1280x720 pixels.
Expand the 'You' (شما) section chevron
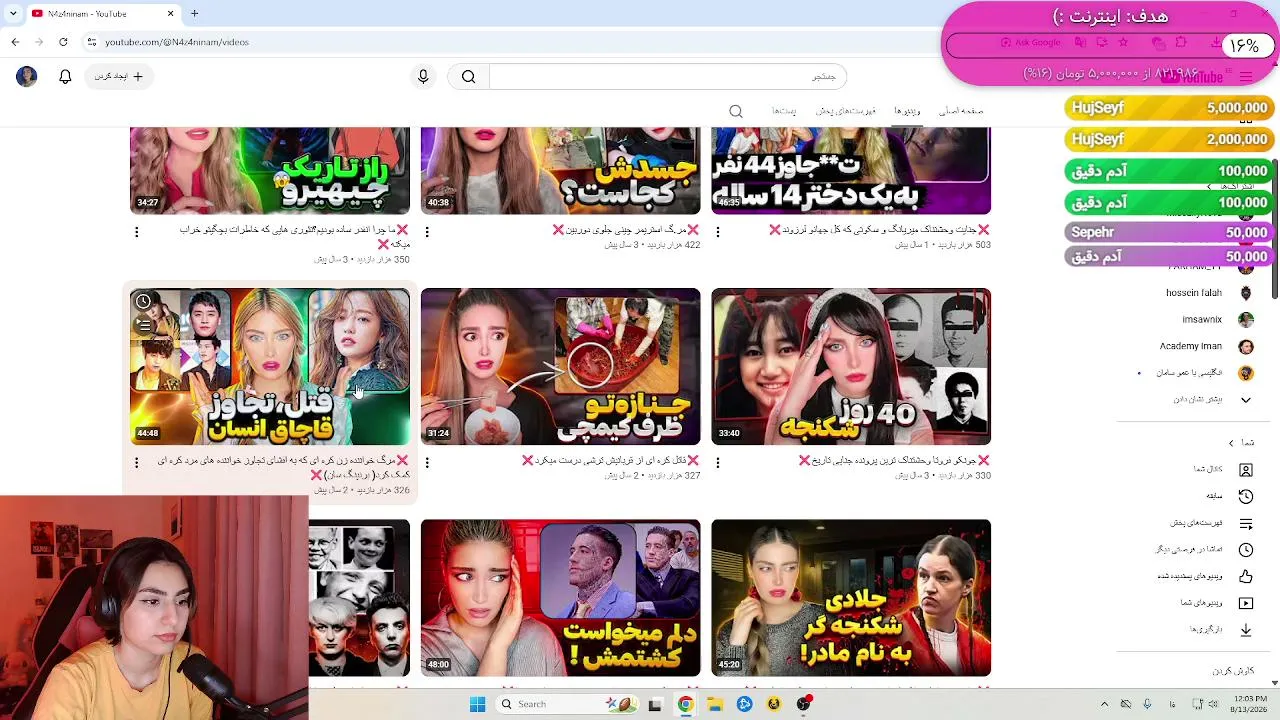1232,443
